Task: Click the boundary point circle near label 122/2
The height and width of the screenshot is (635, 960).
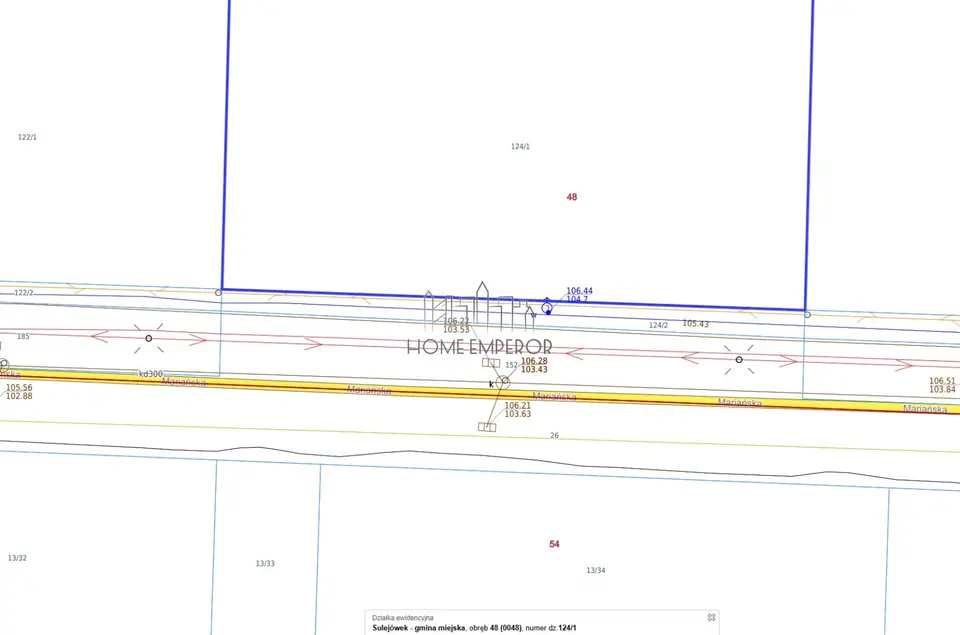Action: point(218,293)
